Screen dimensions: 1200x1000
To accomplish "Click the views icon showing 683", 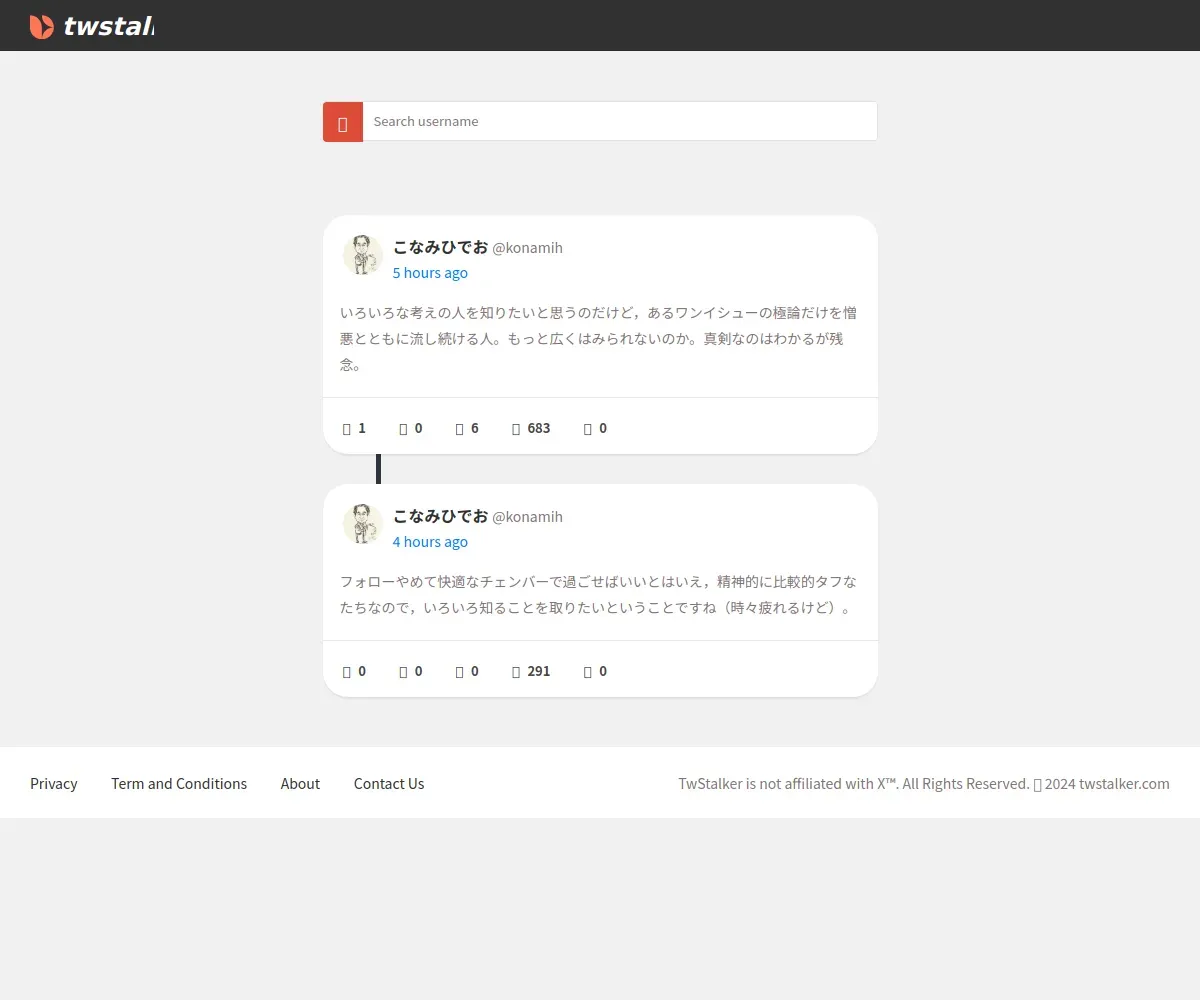I will pyautogui.click(x=516, y=428).
